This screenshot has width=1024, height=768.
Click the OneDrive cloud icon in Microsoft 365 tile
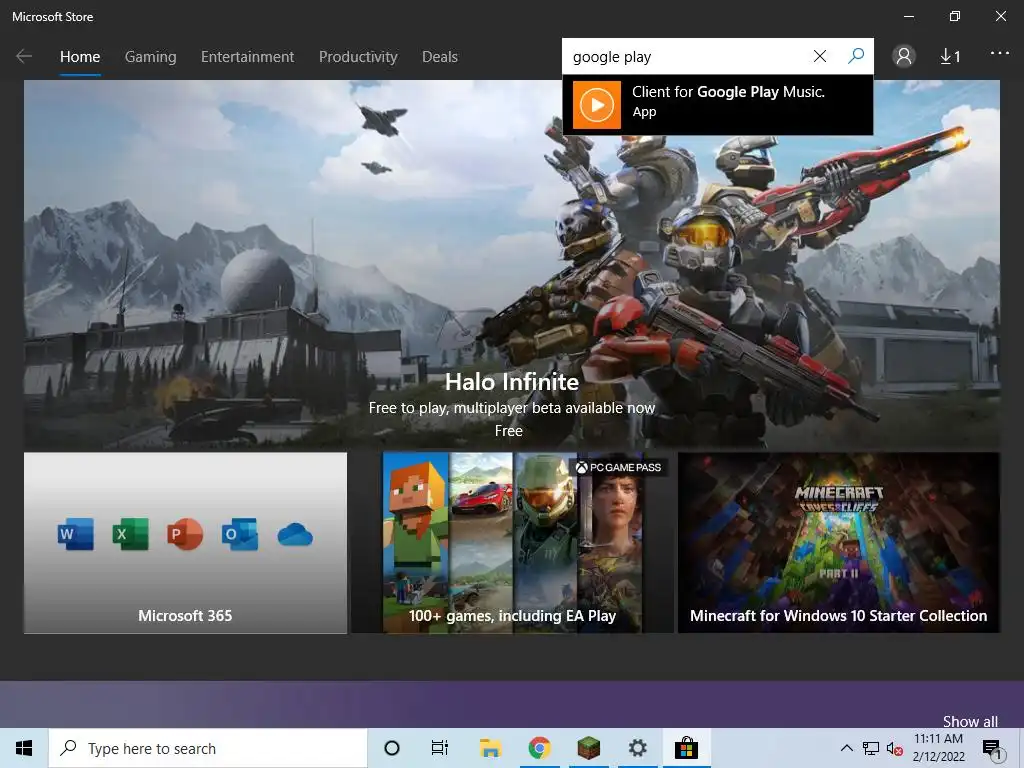[295, 535]
